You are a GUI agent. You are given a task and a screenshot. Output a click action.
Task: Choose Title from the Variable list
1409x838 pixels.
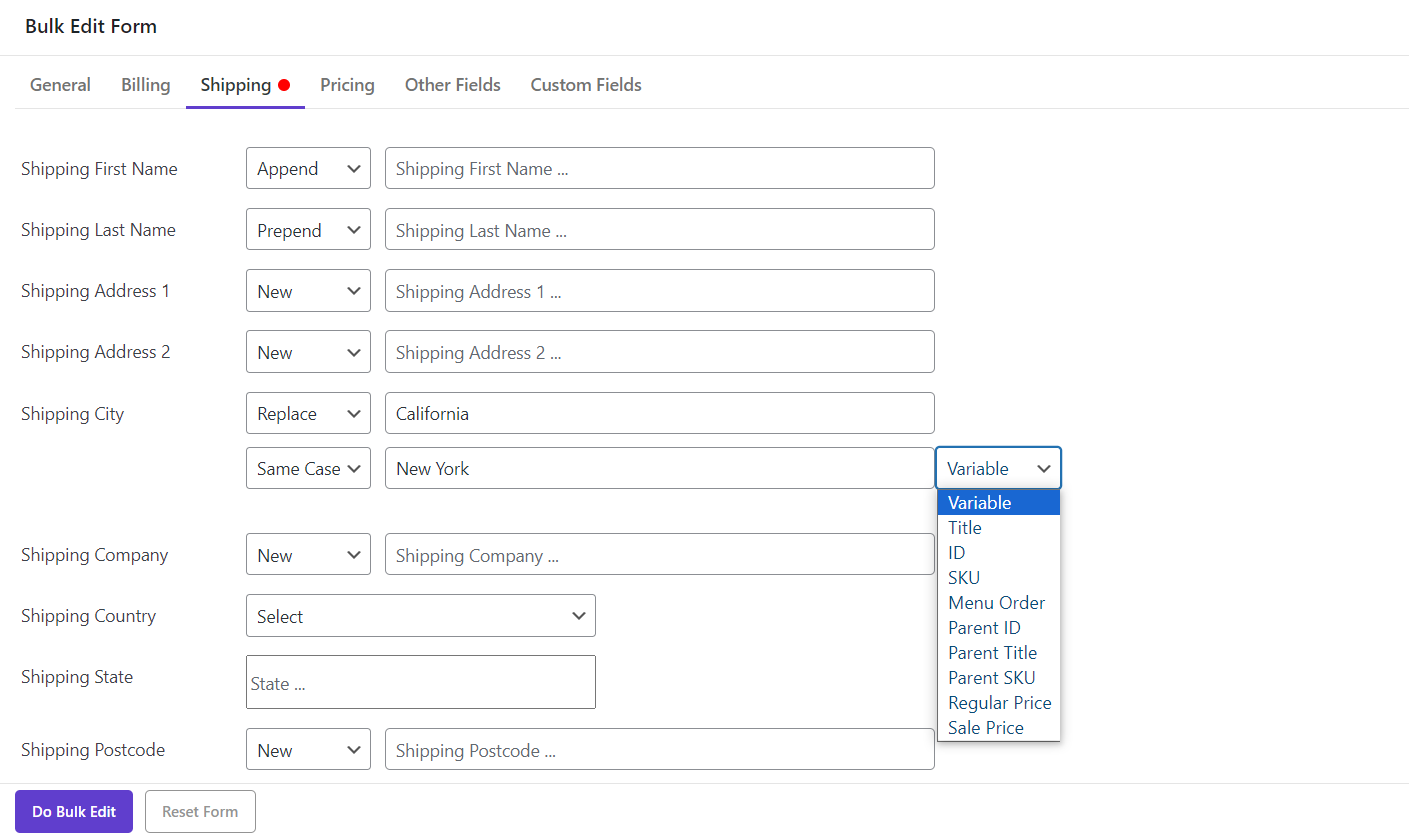[965, 528]
